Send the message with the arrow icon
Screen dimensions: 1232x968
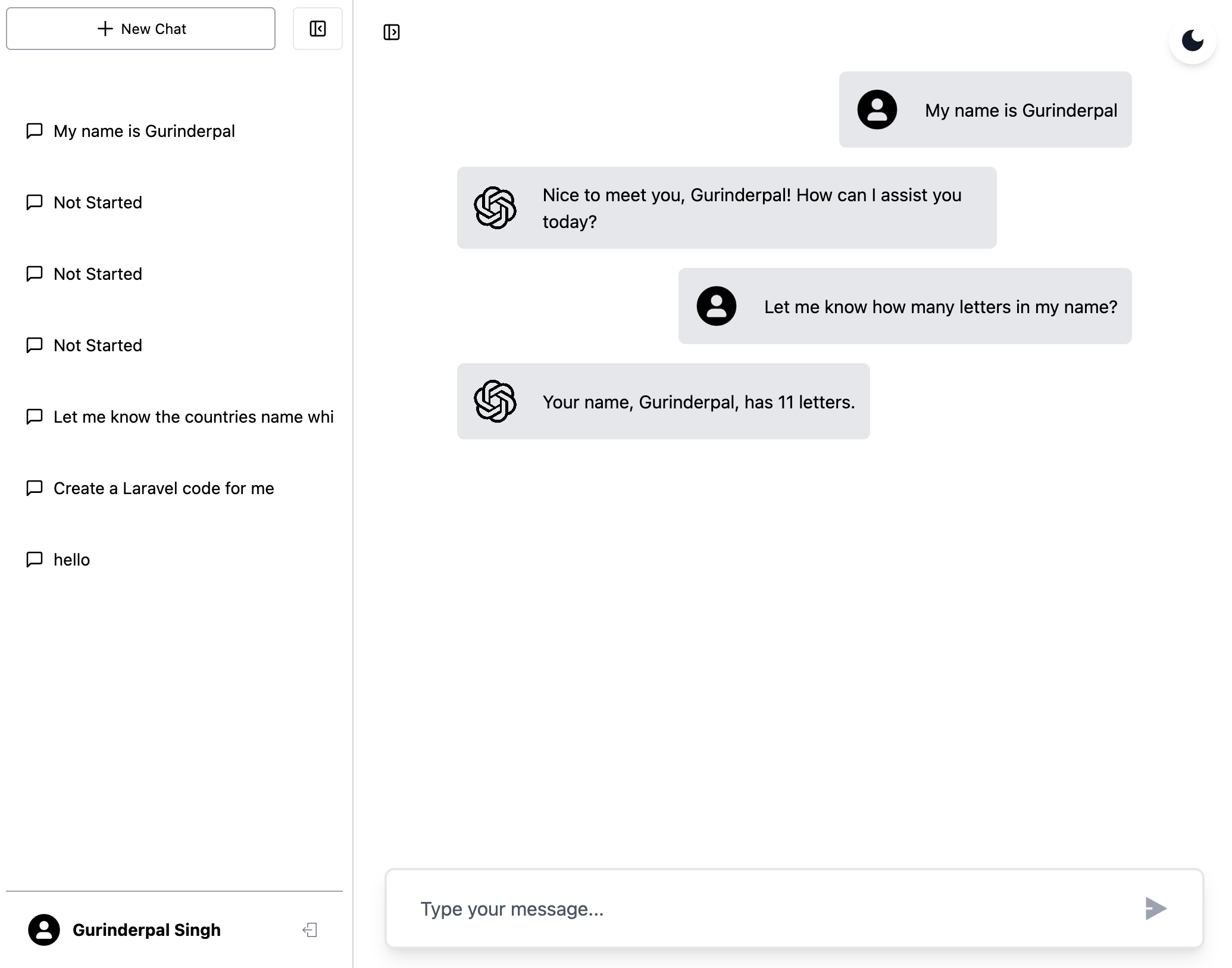(1155, 908)
